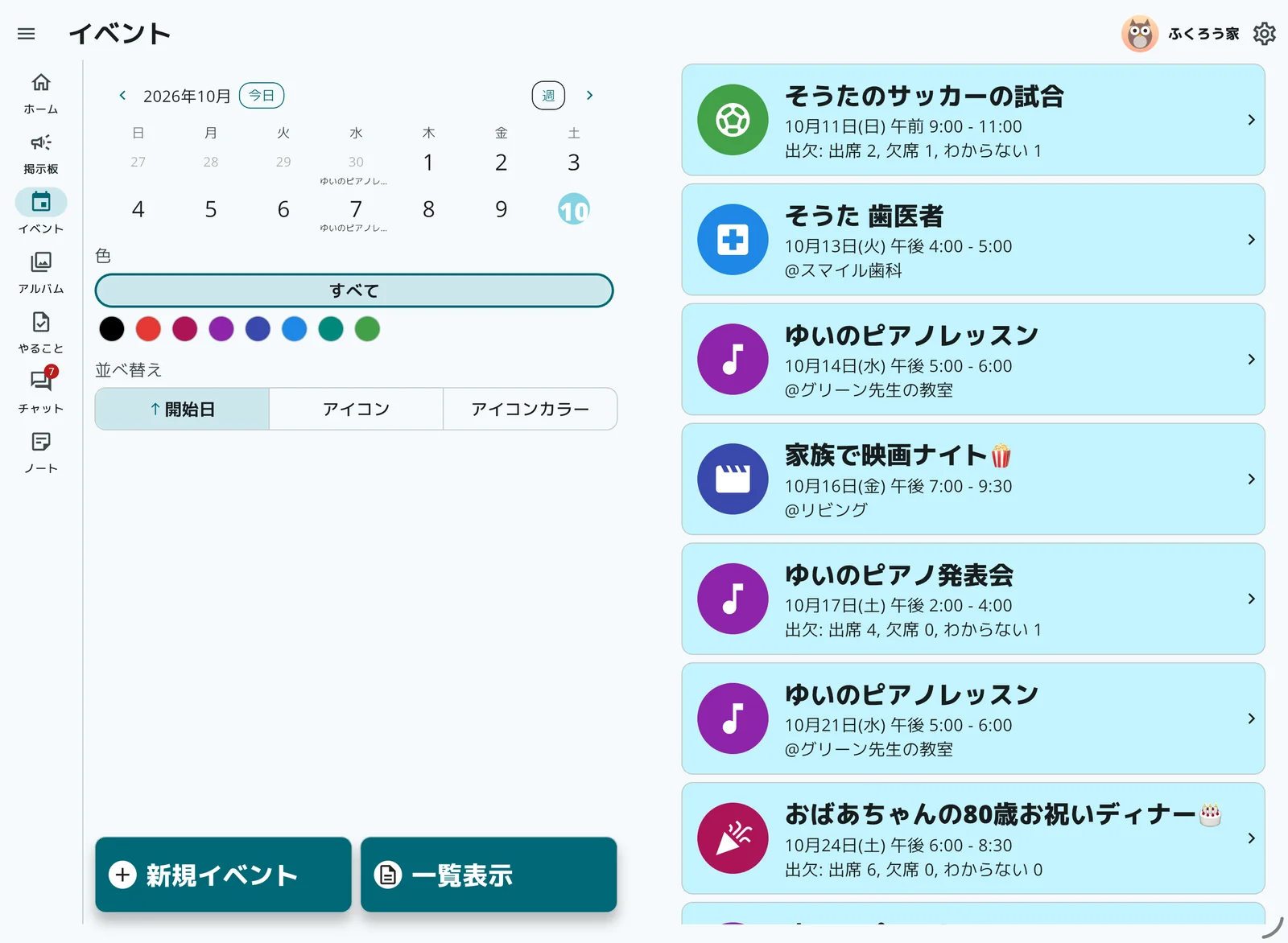Click the movie clapperboard icon

pos(733,479)
